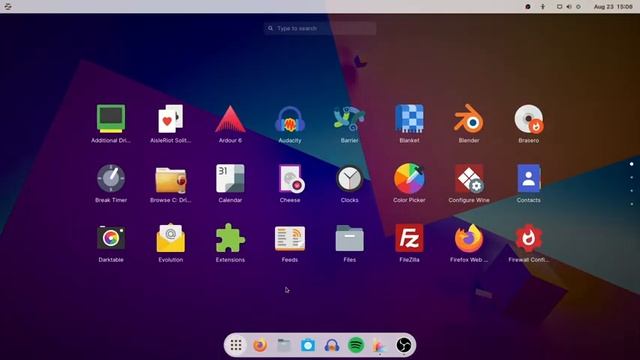The height and width of the screenshot is (360, 640).
Task: Open Firefox from the dock
Action: pyautogui.click(x=260, y=345)
